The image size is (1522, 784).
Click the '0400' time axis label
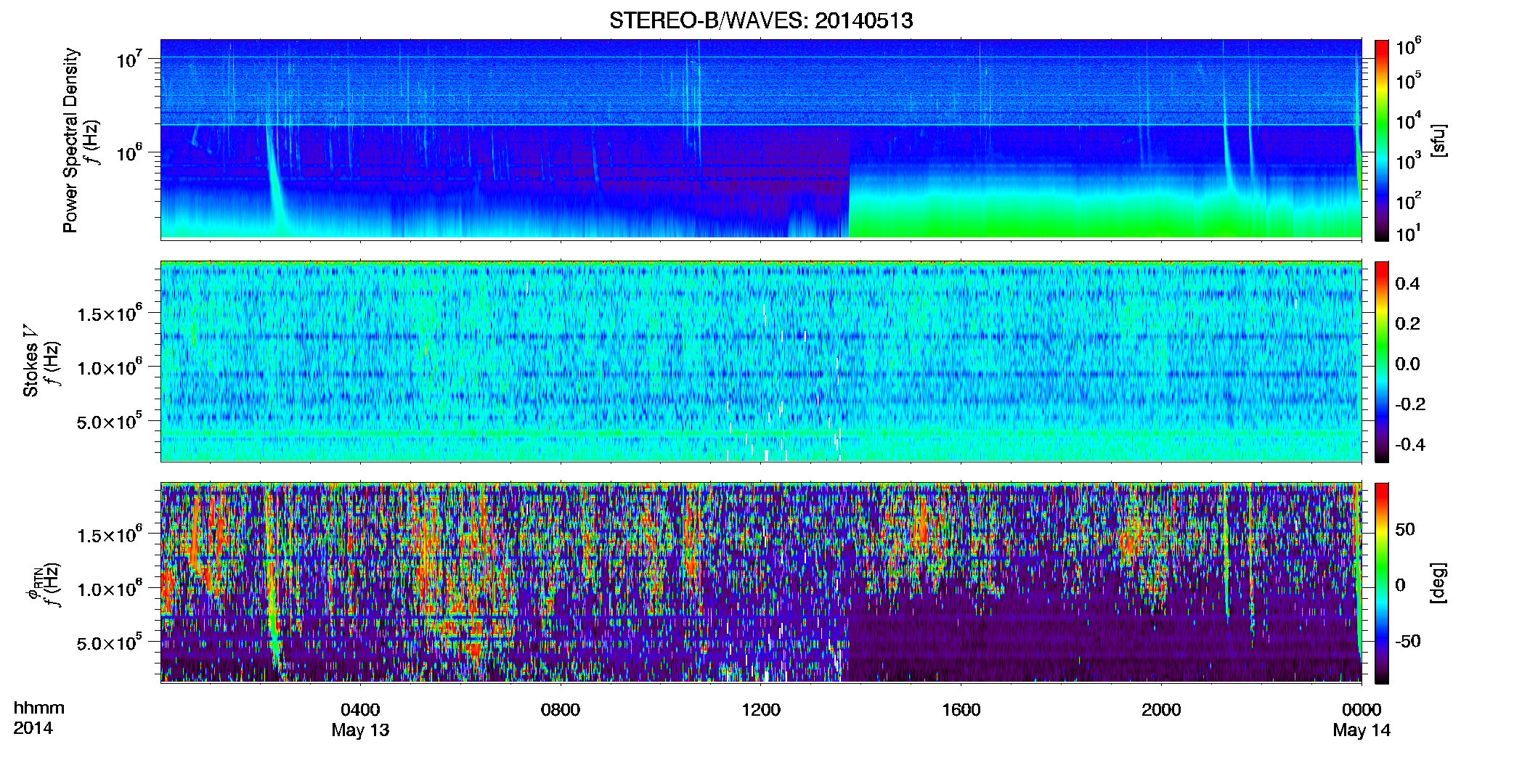point(360,710)
